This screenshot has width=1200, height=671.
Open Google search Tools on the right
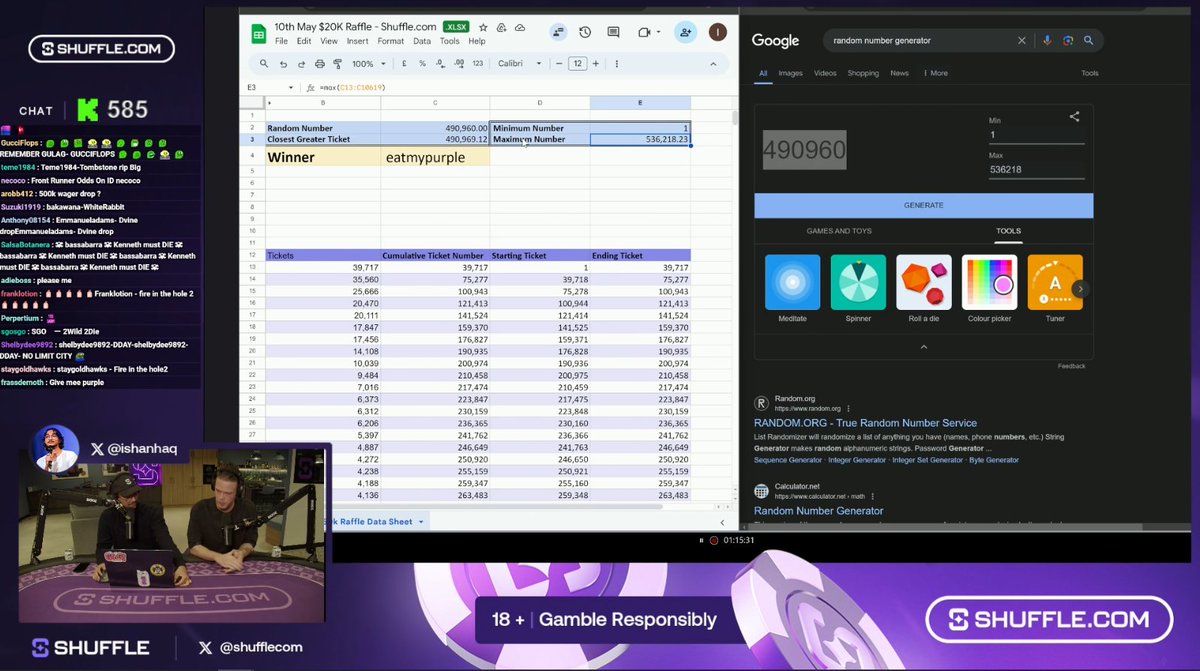(1090, 73)
